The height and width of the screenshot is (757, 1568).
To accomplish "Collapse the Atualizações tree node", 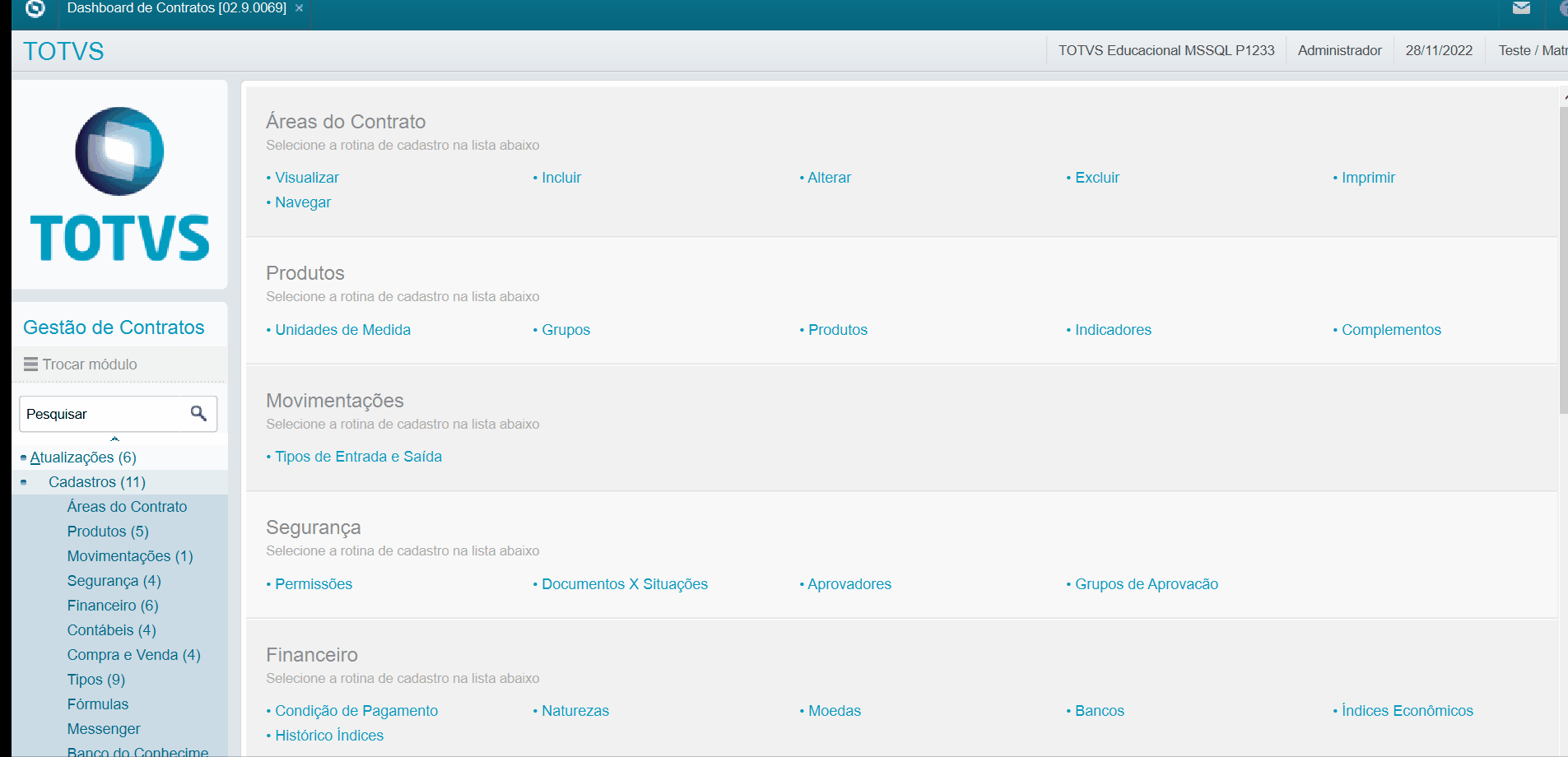I will pyautogui.click(x=23, y=457).
